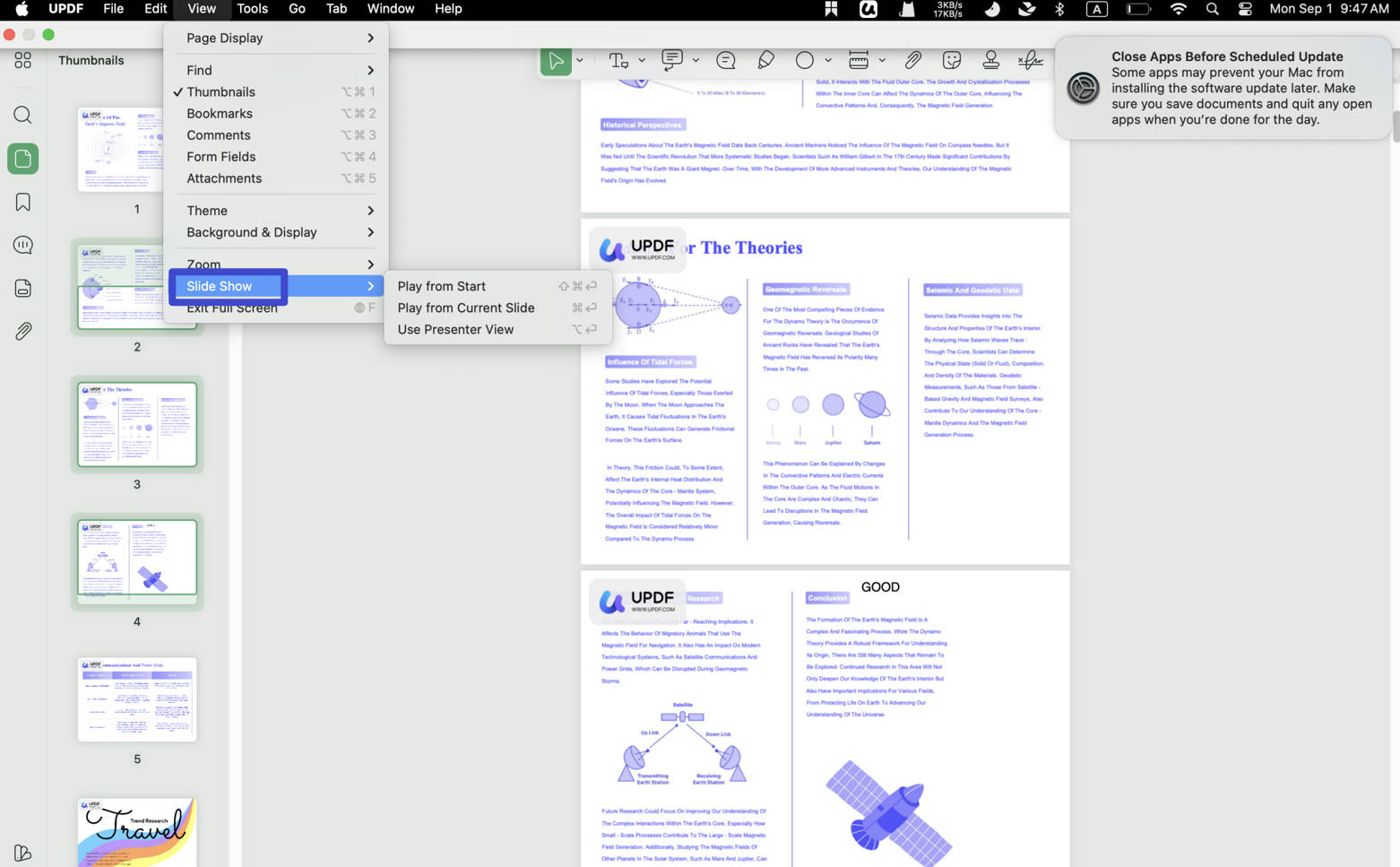Open the Tools menu in menu bar
Image resolution: width=1400 pixels, height=867 pixels.
pyautogui.click(x=252, y=9)
